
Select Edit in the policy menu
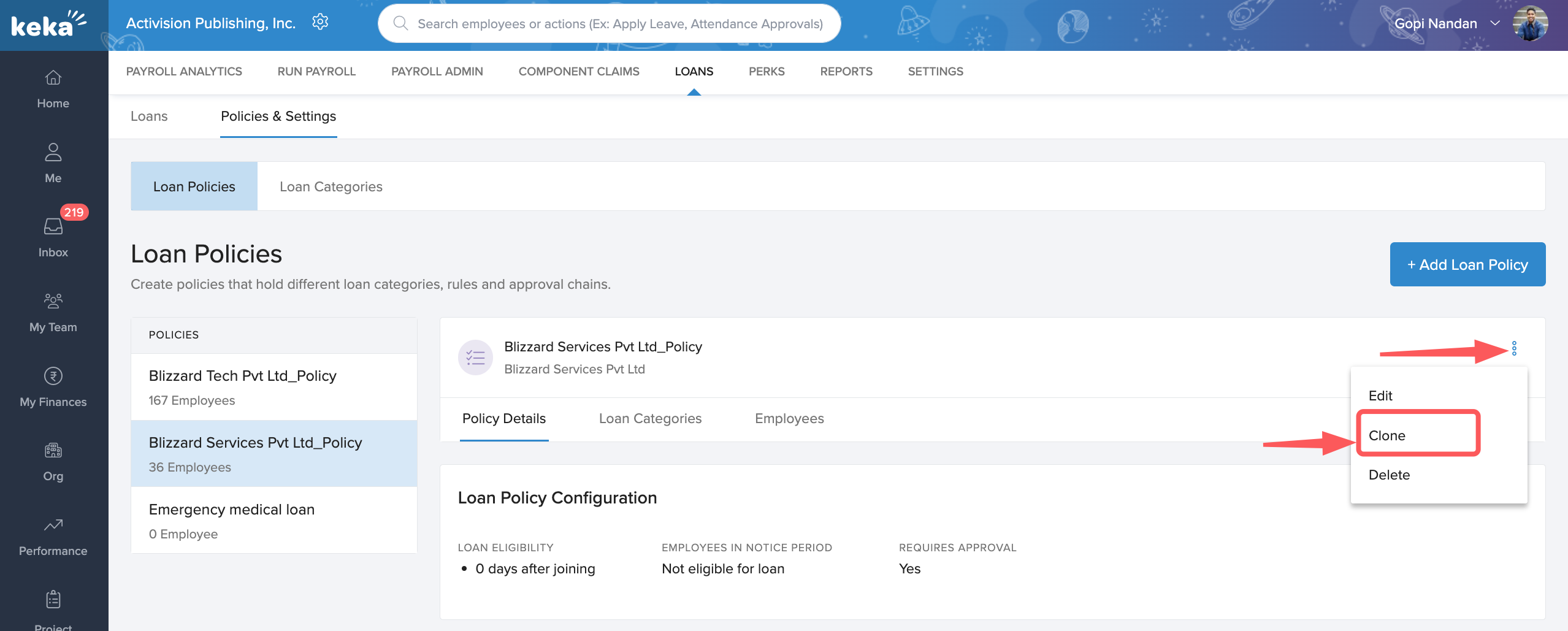tap(1380, 396)
